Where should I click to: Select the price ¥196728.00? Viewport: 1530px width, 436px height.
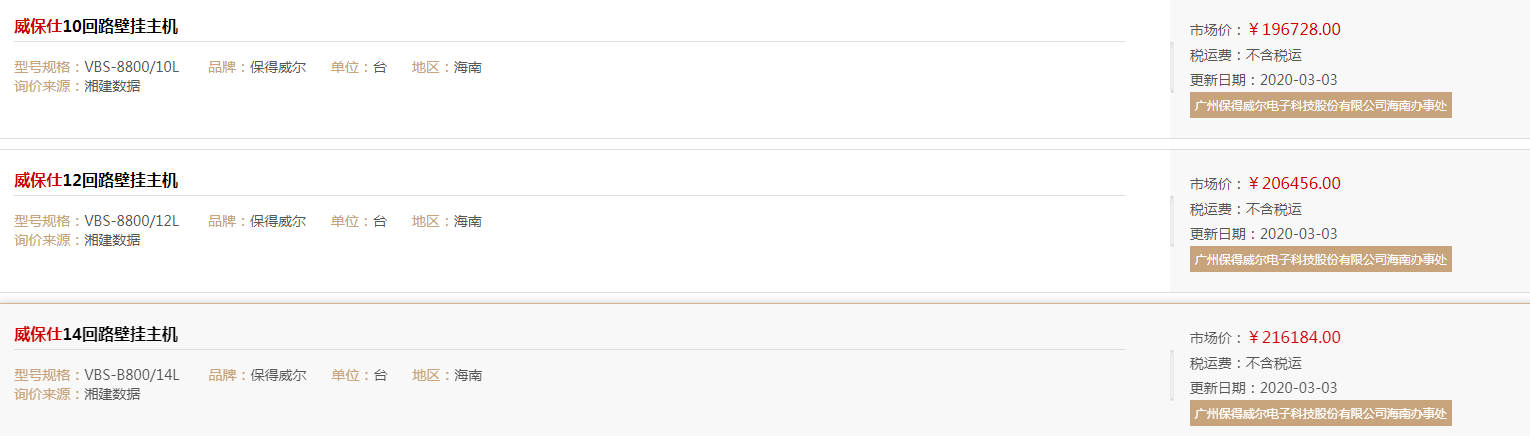[1294, 30]
